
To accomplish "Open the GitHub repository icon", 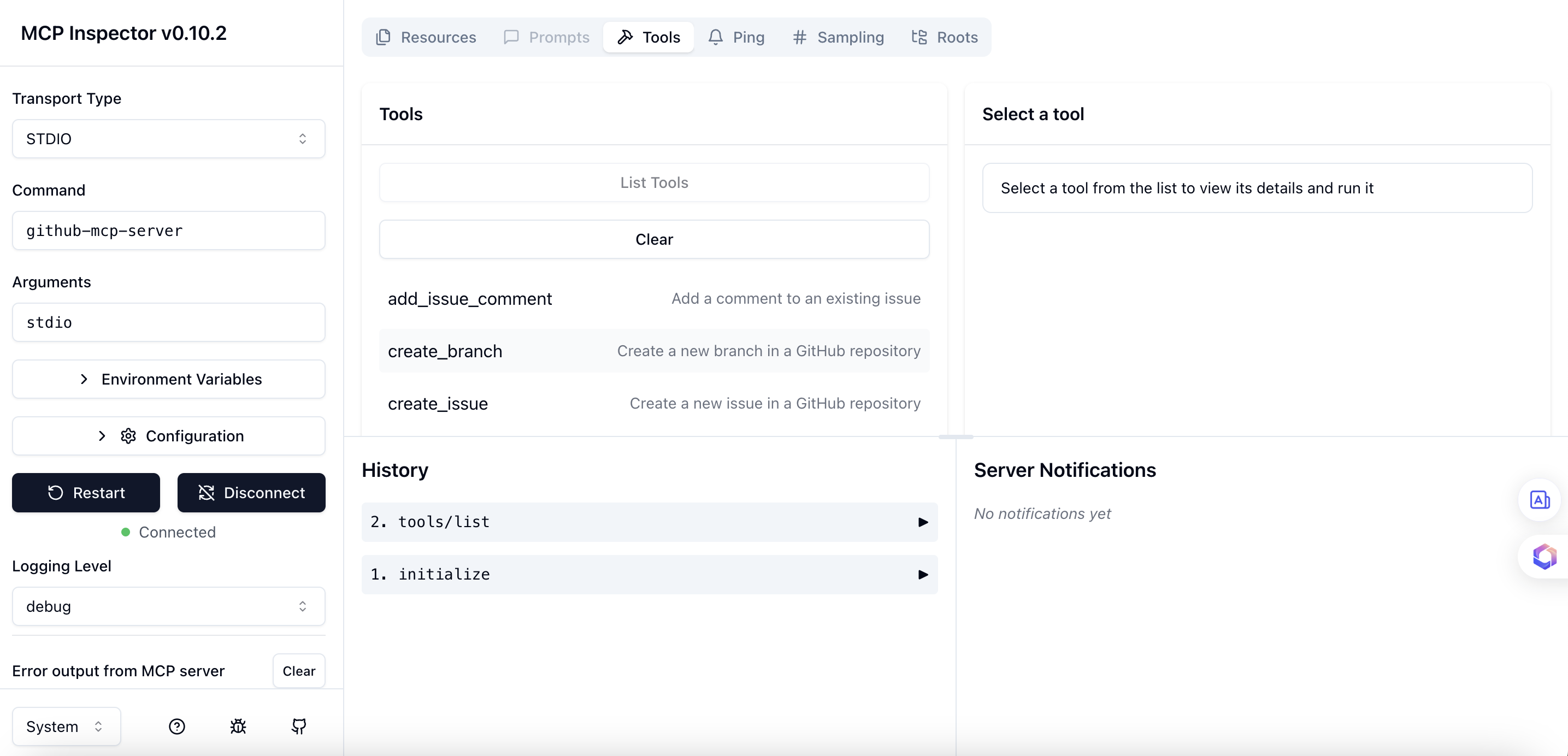I will 299,726.
